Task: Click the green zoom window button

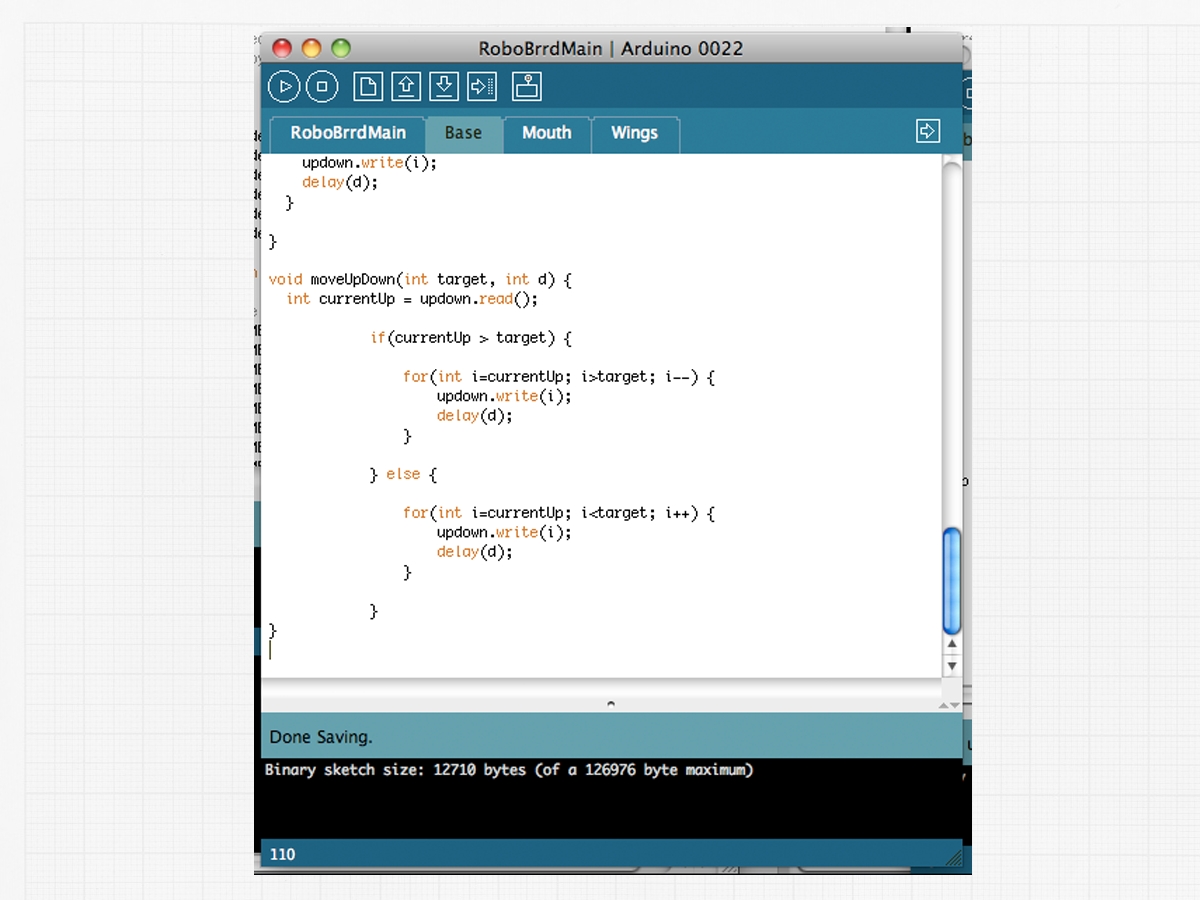Action: pyautogui.click(x=341, y=48)
